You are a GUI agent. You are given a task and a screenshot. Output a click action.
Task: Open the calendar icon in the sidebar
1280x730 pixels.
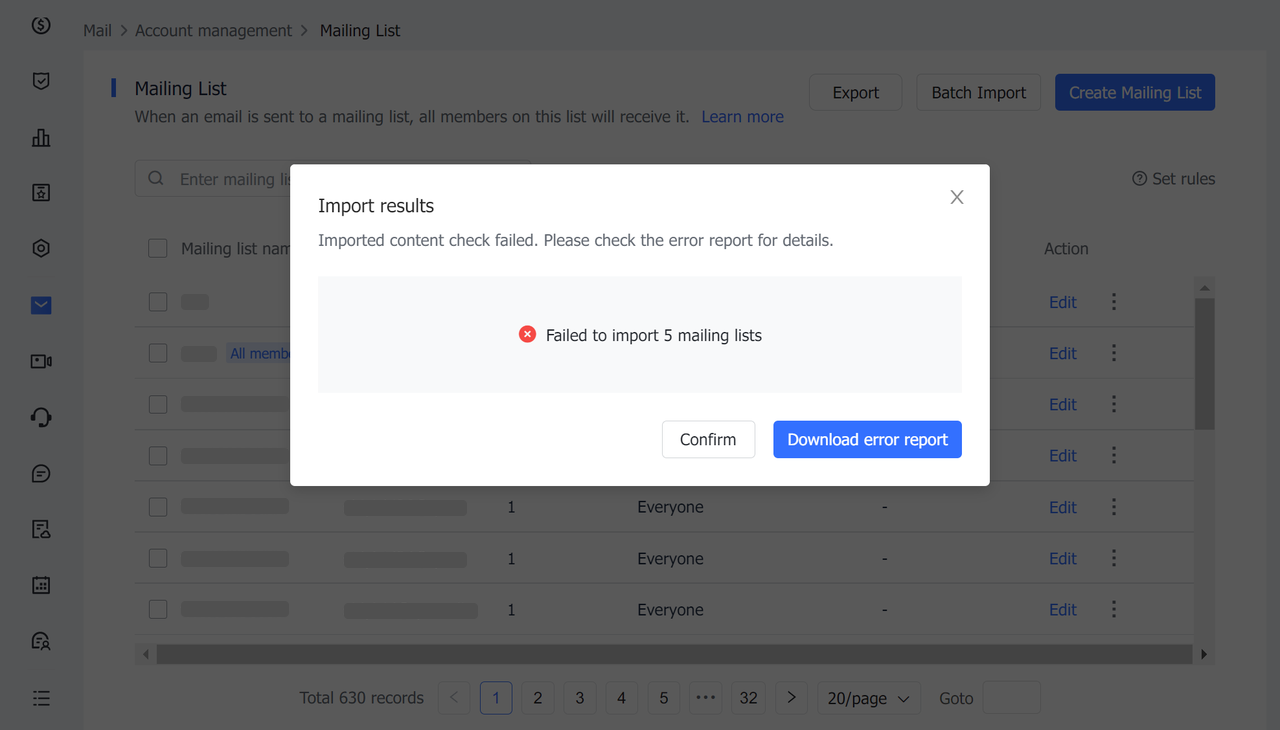[x=40, y=585]
